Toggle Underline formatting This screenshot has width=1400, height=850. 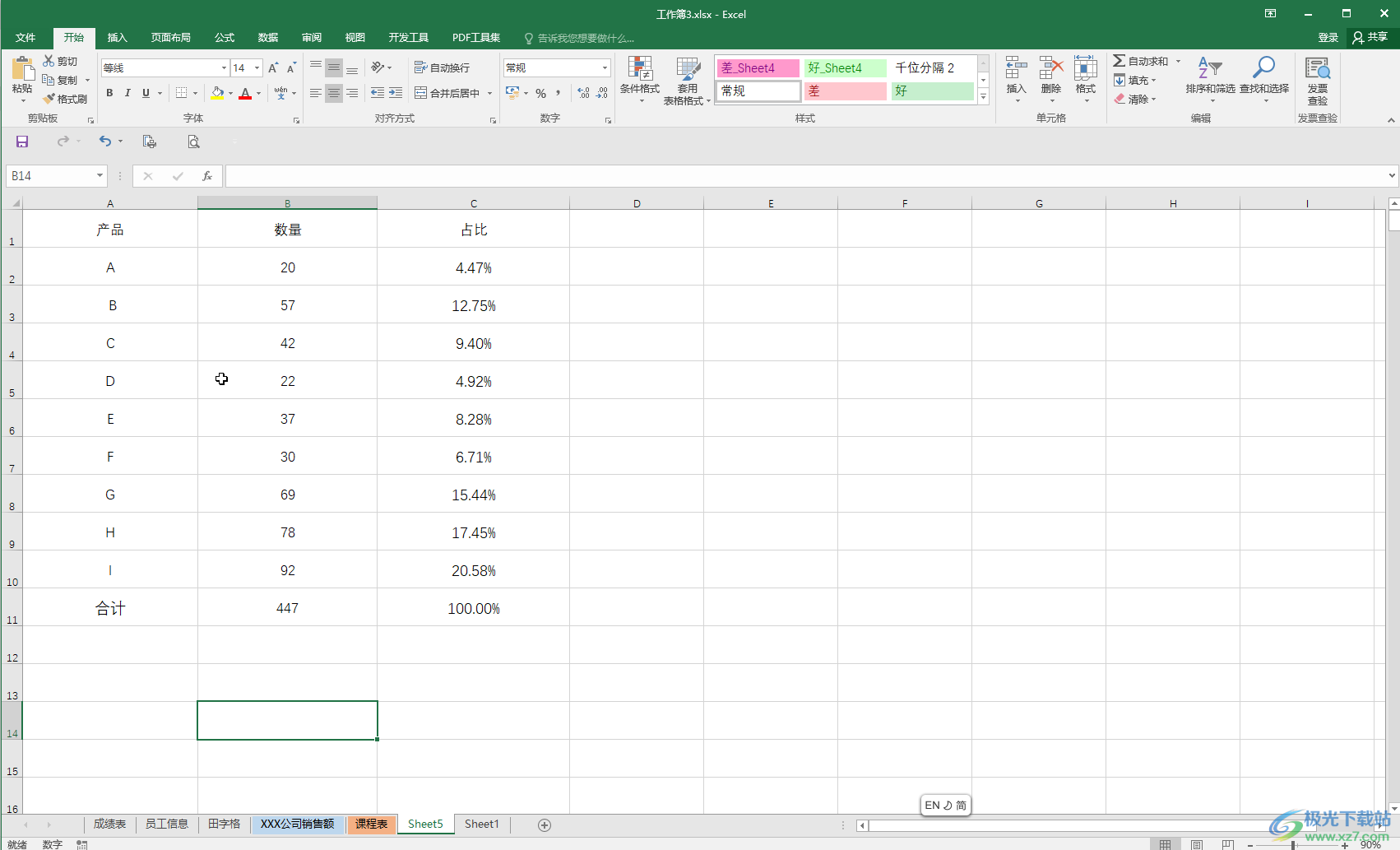146,93
